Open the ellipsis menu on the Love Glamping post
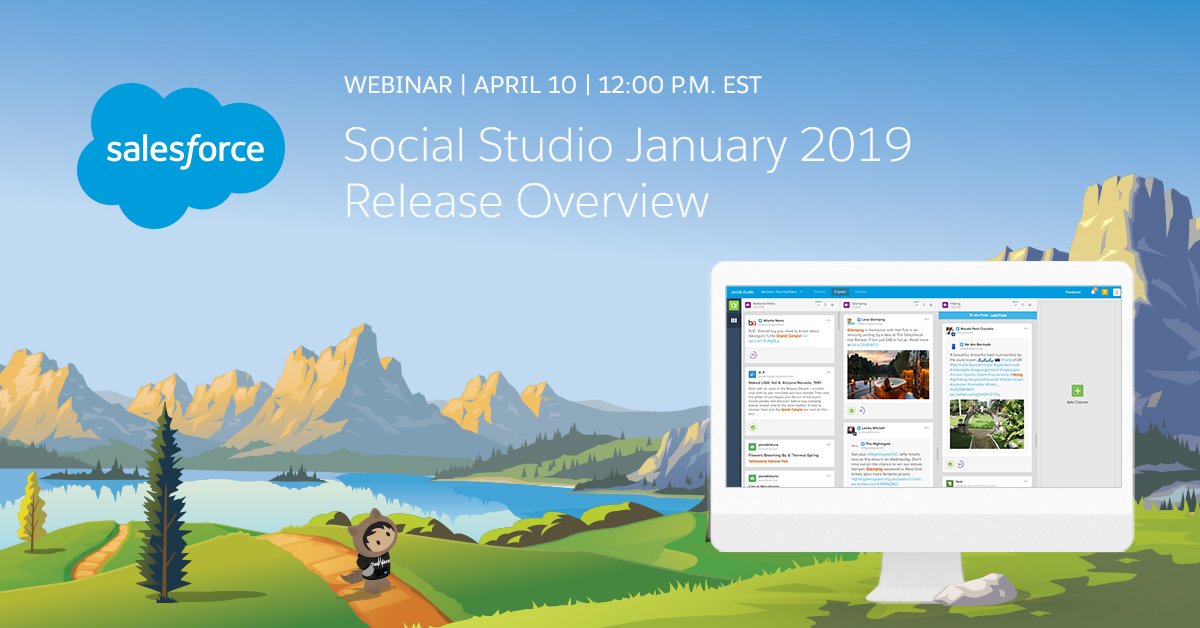Image resolution: width=1200 pixels, height=628 pixels. click(x=926, y=319)
